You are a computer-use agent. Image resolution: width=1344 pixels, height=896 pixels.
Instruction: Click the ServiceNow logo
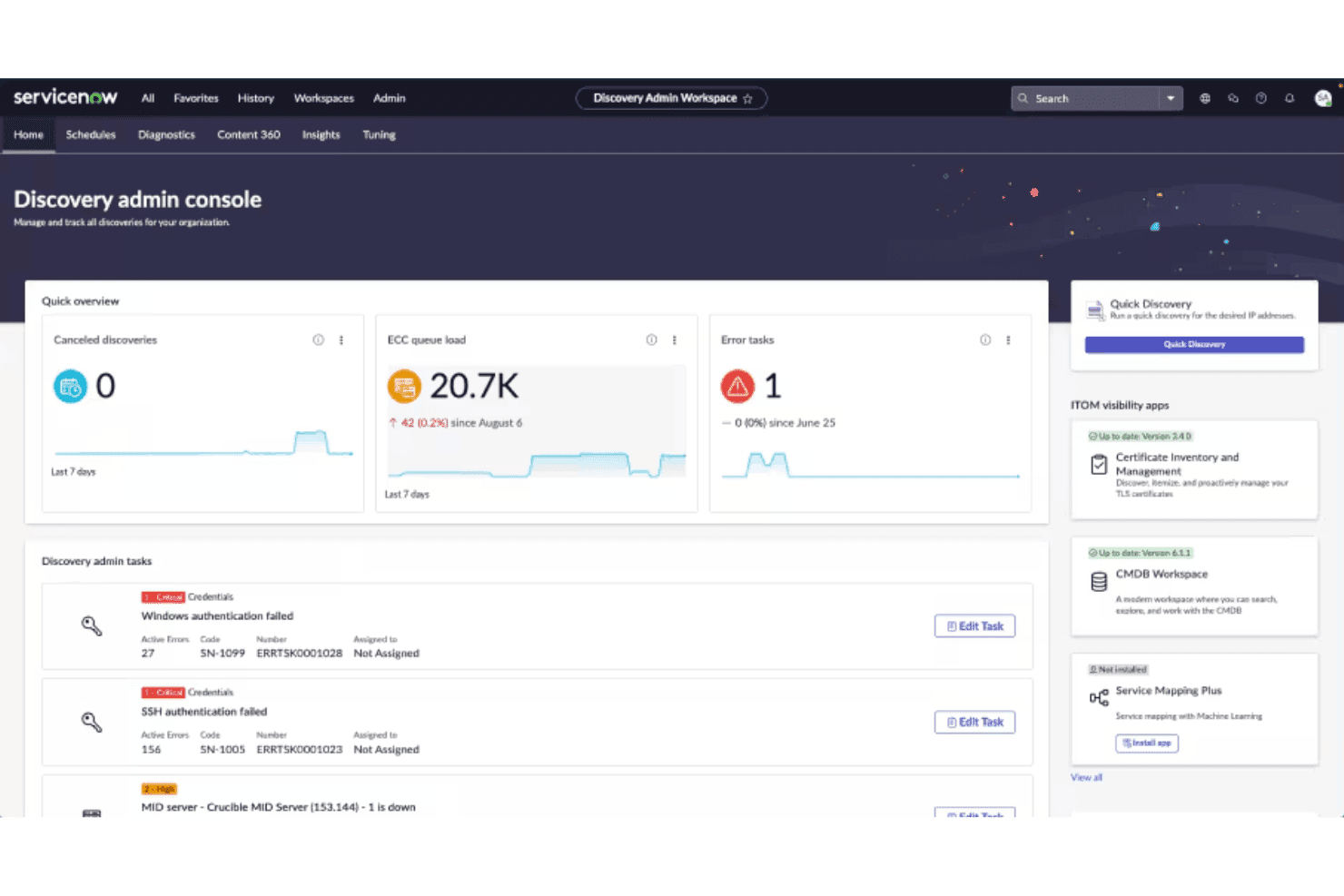pos(65,97)
